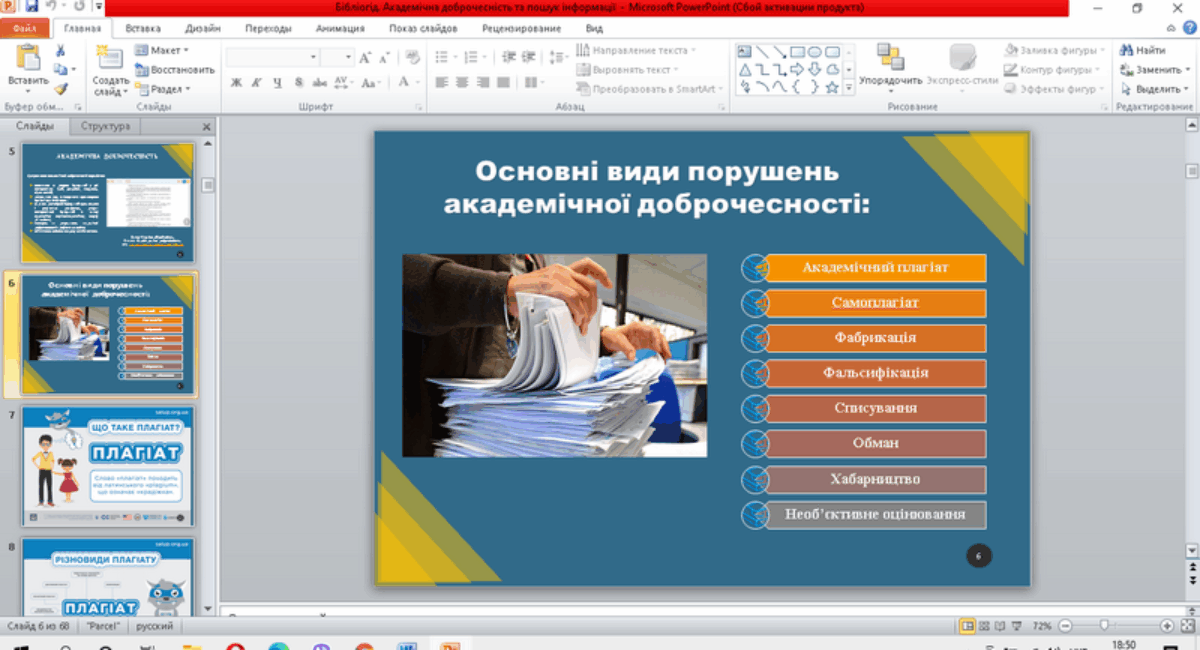
Task: Undo the last action
Action: click(x=52, y=6)
